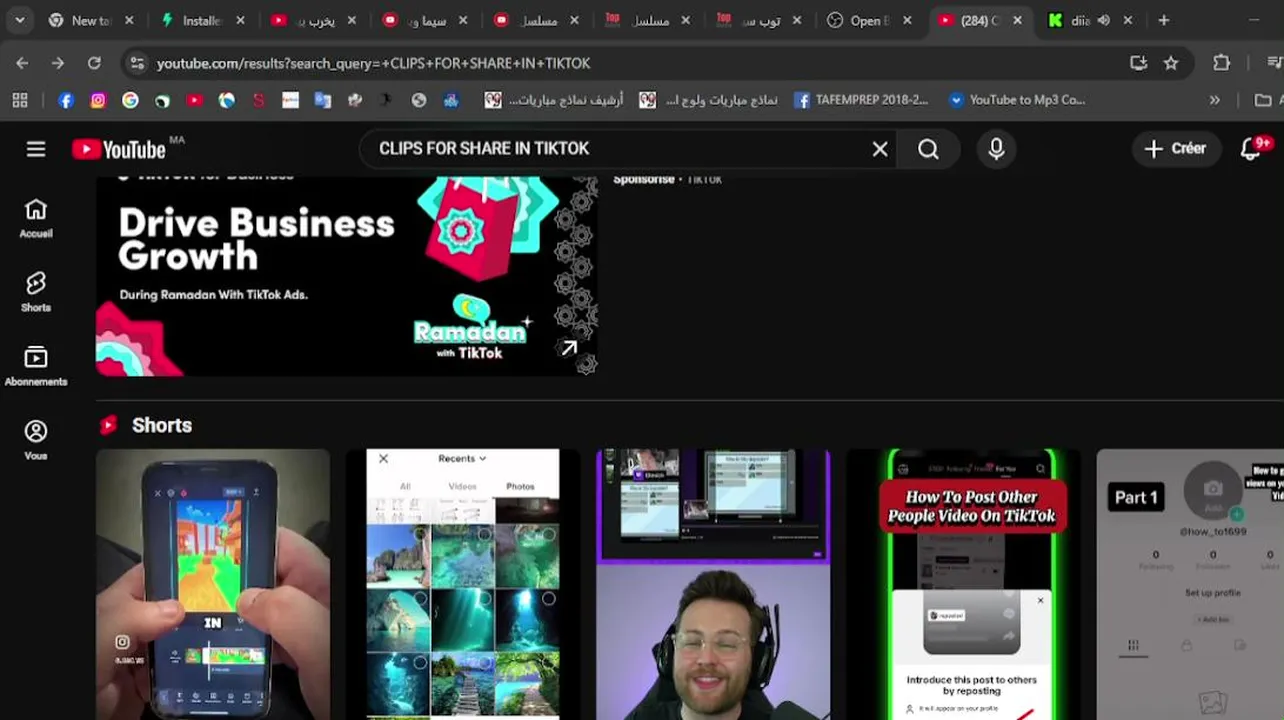Clear the search box text

(x=880, y=149)
